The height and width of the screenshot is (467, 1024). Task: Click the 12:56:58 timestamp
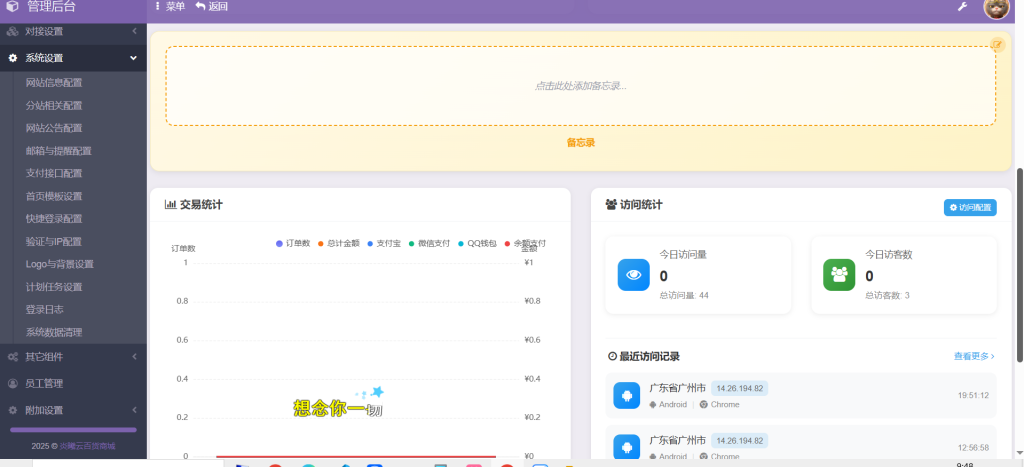coord(973,448)
